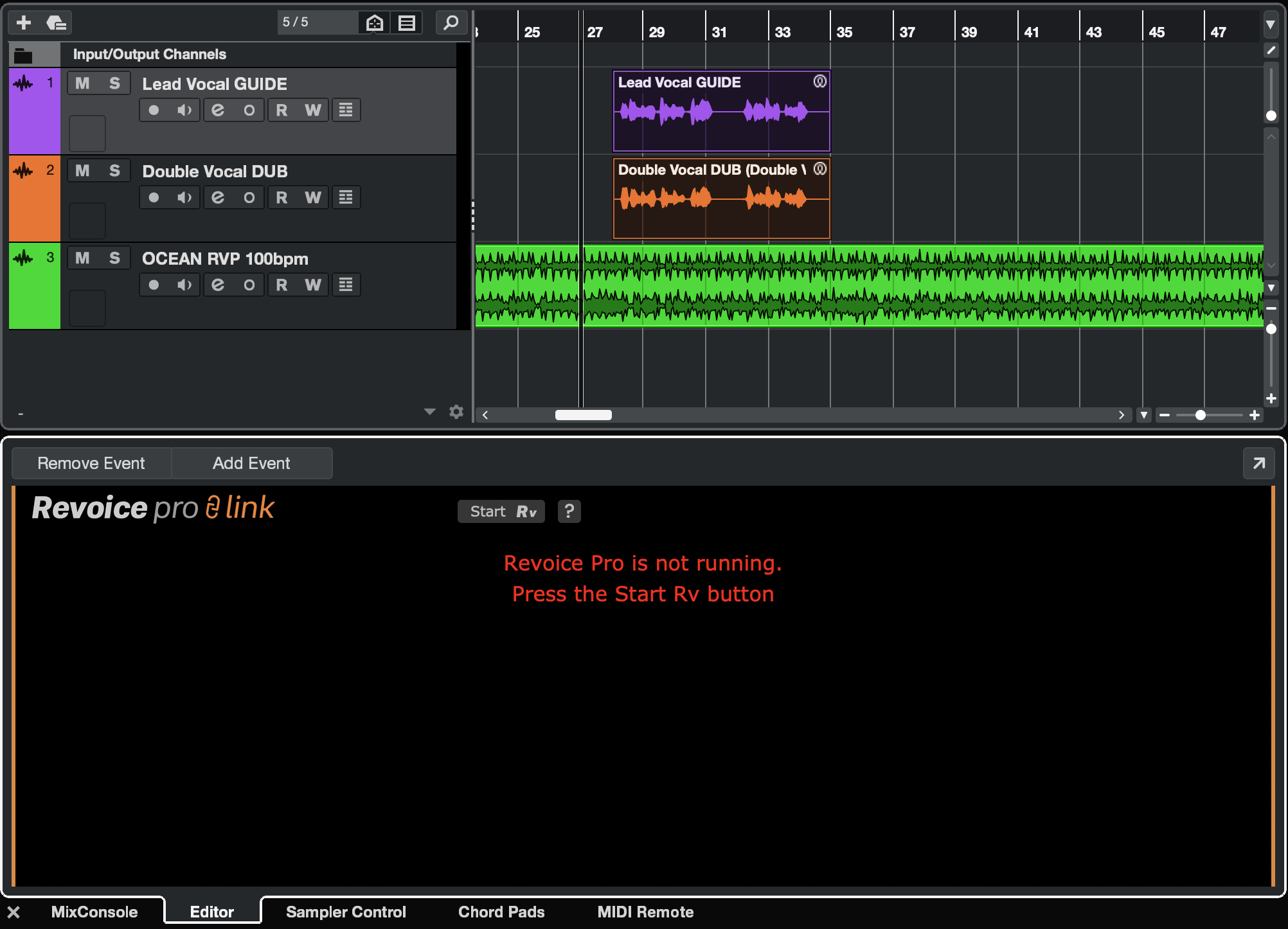1288x929 pixels.
Task: Toggle monitor on Double Vocal DUB track
Action: tap(184, 198)
